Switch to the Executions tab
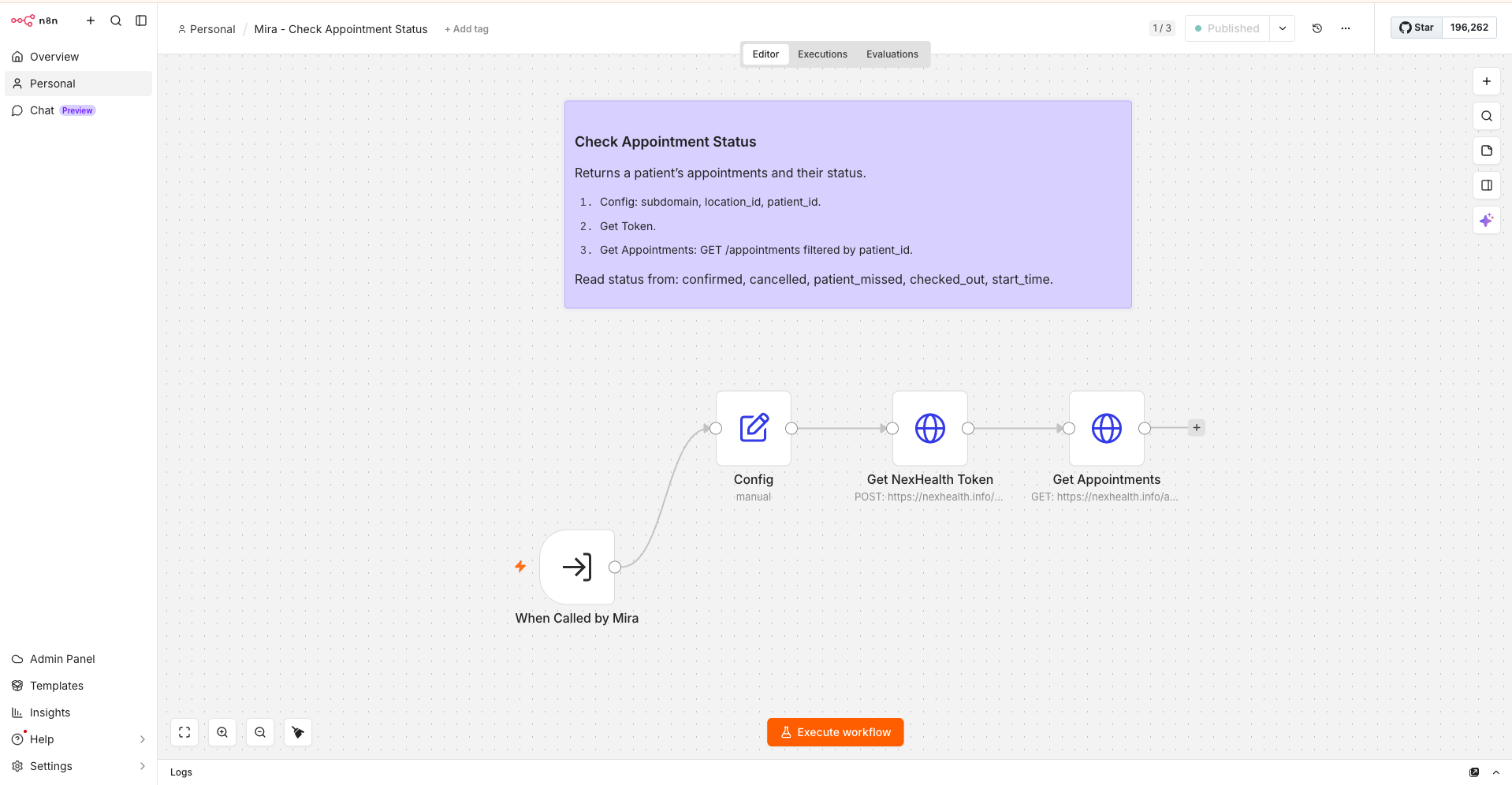This screenshot has width=1512, height=785. click(x=822, y=54)
